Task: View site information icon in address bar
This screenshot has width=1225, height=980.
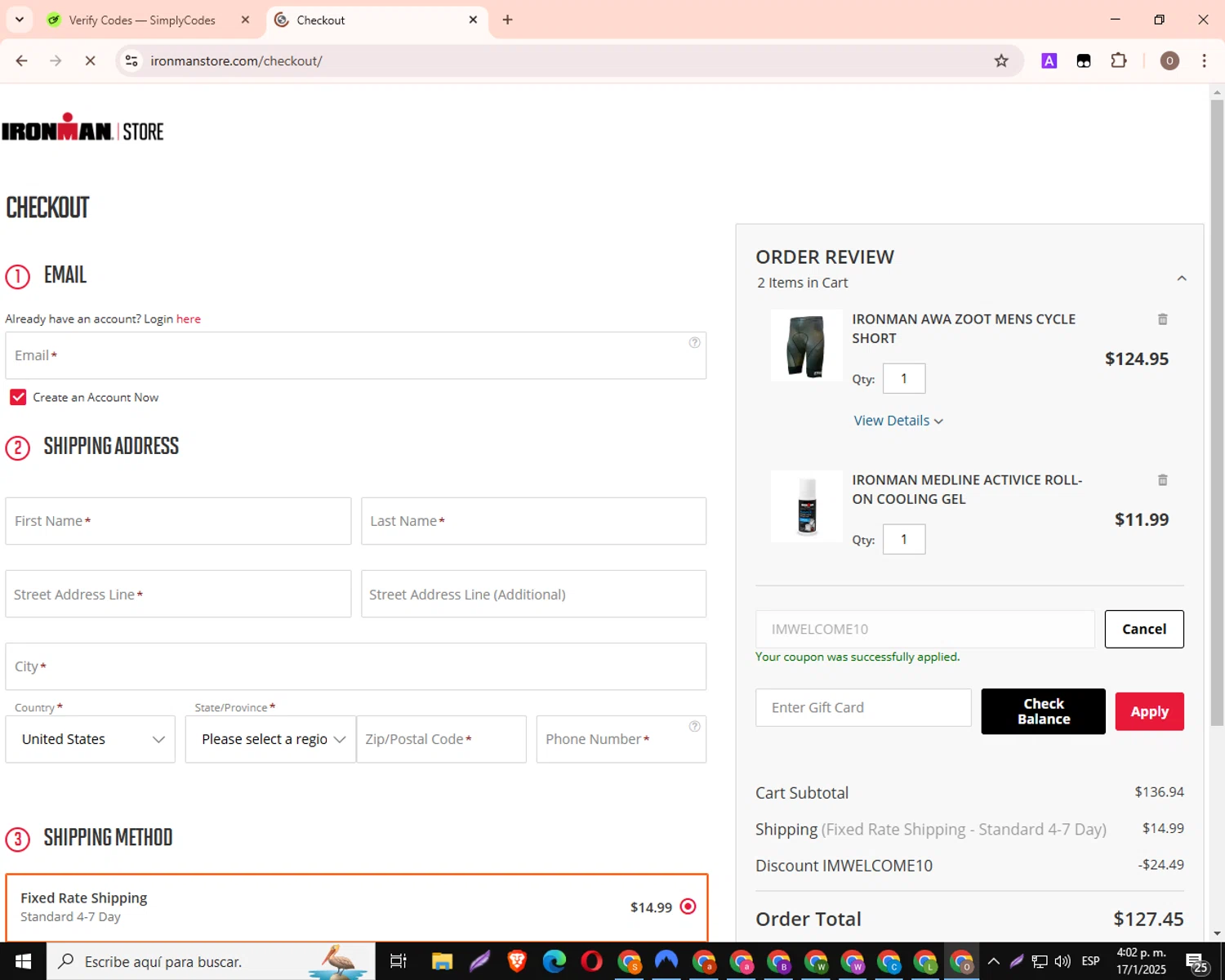Action: (131, 61)
